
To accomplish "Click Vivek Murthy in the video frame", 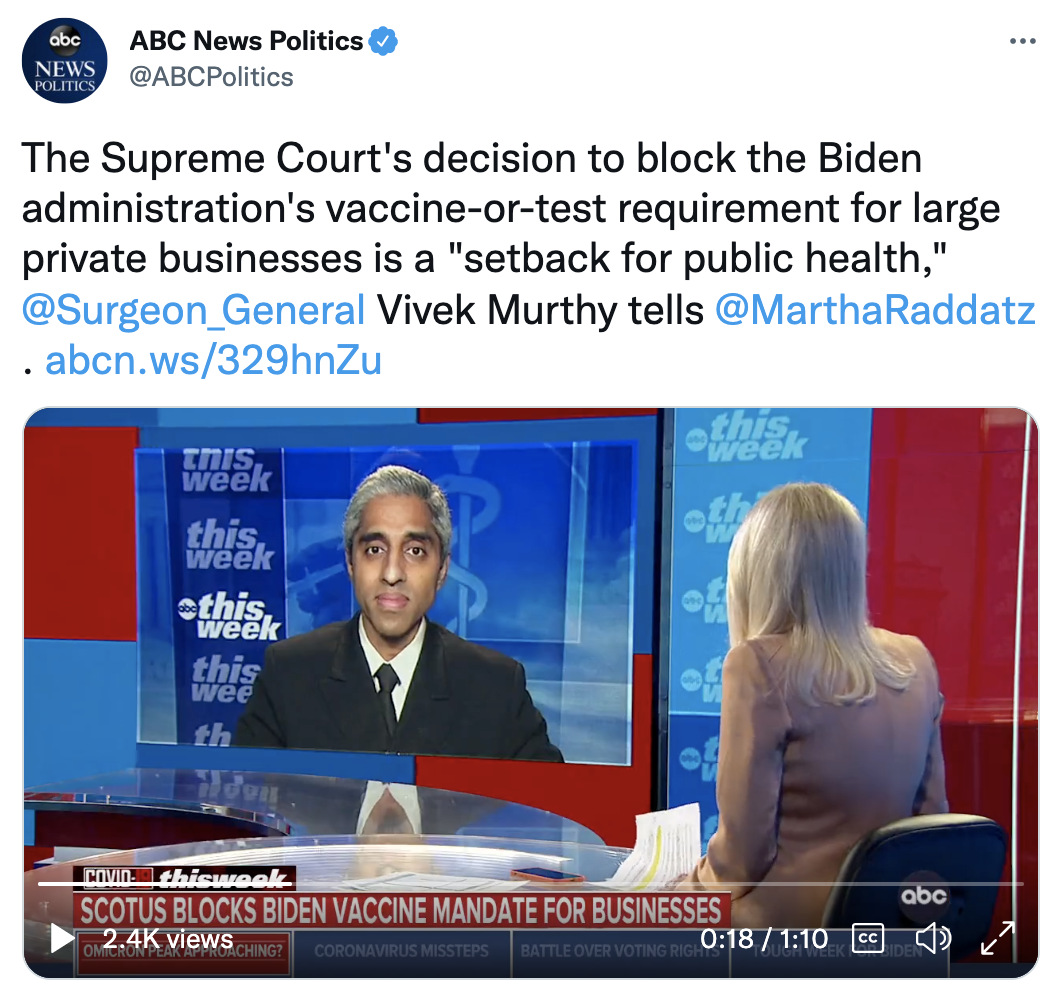I will click(398, 609).
